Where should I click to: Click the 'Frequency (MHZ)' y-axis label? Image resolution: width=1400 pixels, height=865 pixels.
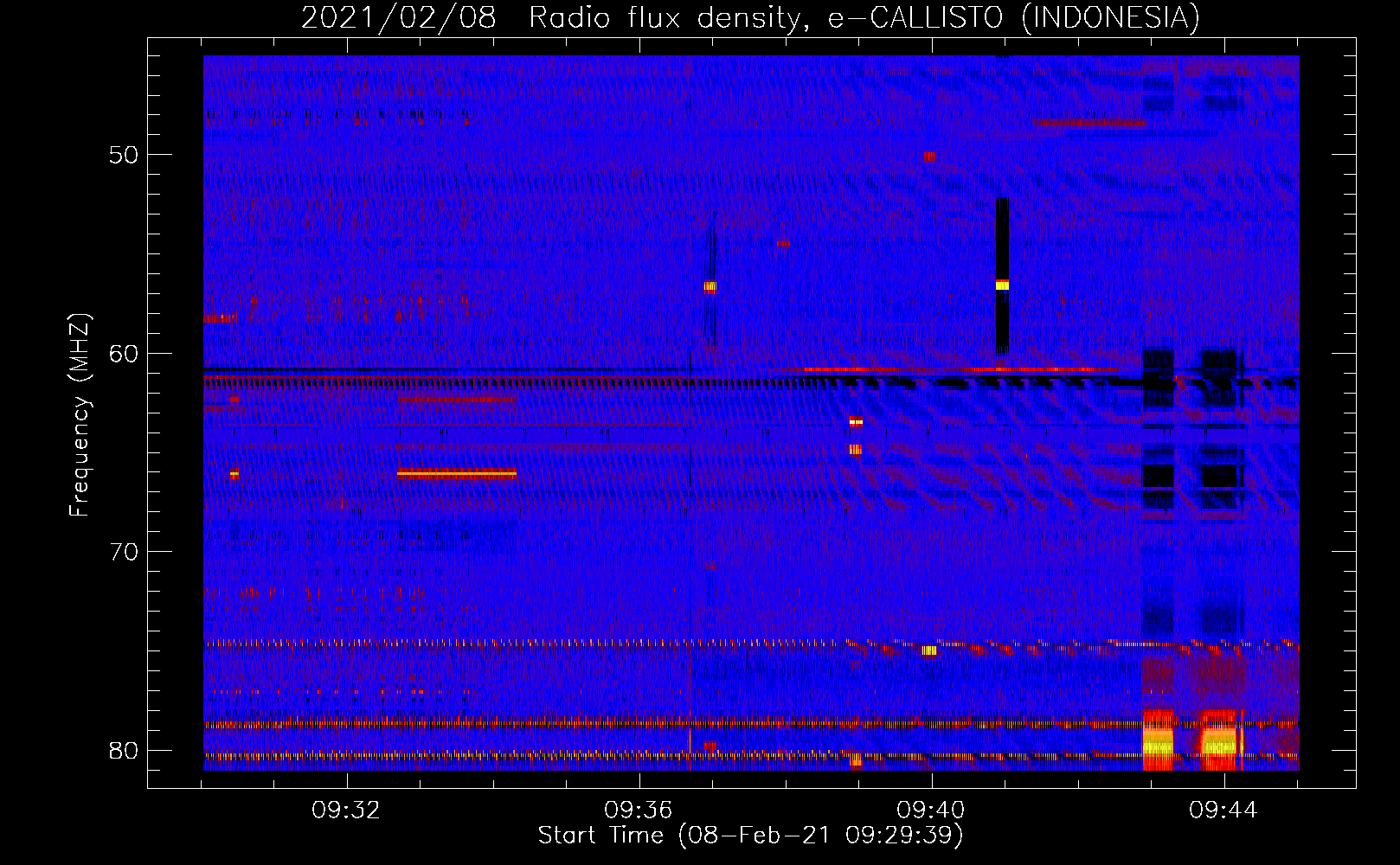(79, 415)
